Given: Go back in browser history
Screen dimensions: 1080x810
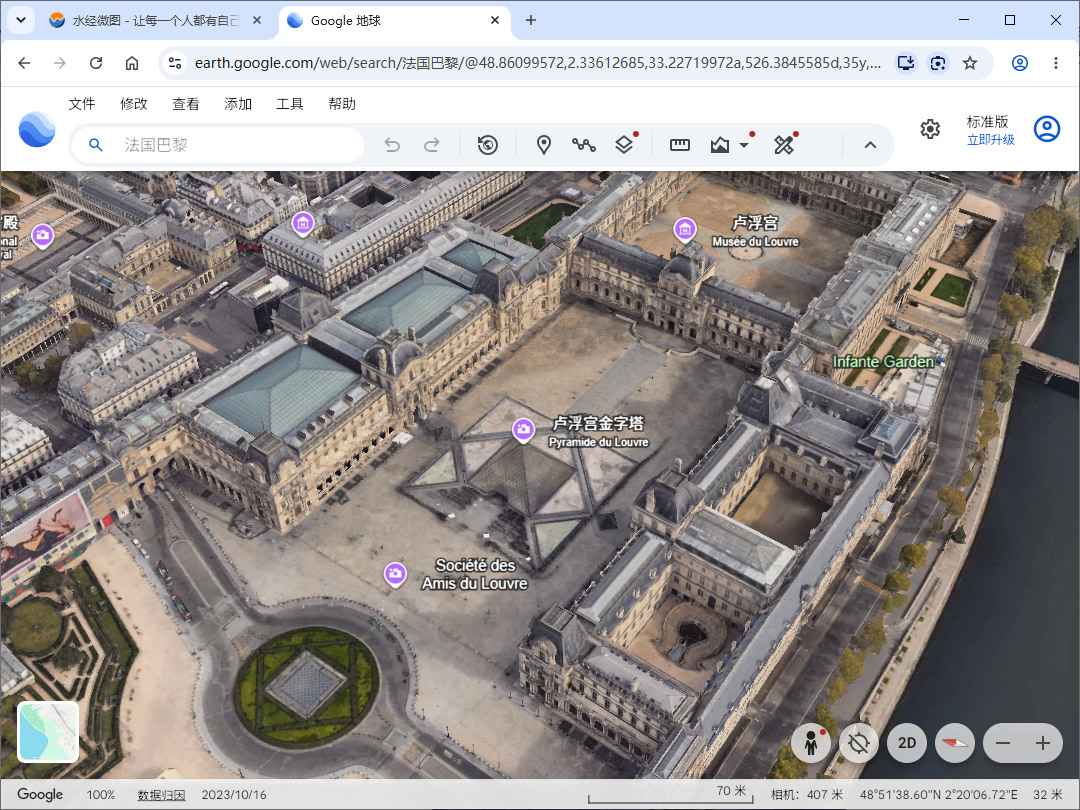Looking at the screenshot, I should (x=24, y=63).
